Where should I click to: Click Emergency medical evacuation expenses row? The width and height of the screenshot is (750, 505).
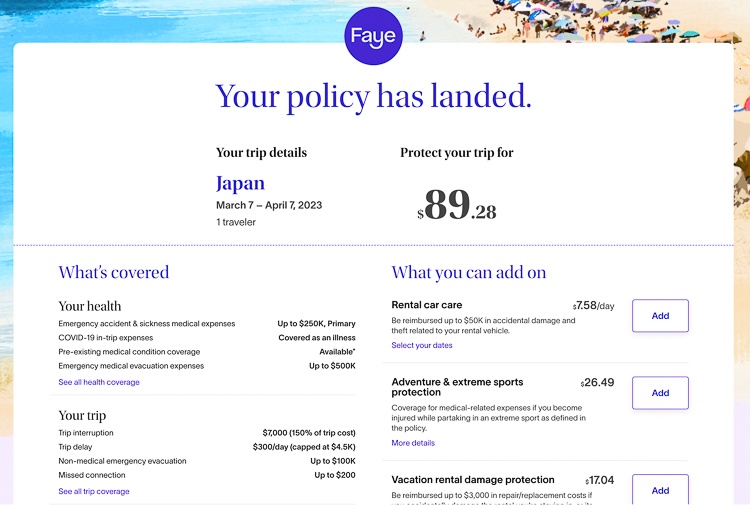point(207,366)
